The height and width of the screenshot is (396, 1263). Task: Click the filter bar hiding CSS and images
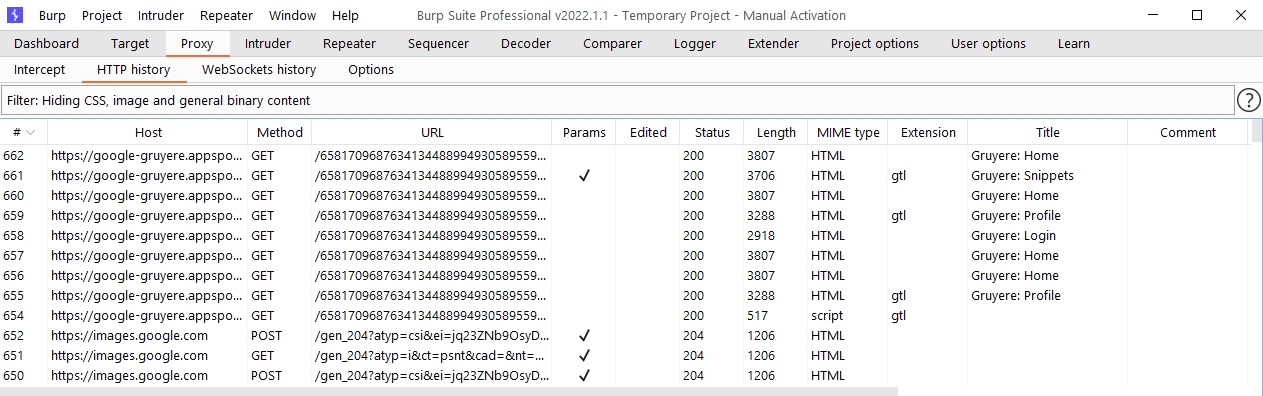[617, 101]
